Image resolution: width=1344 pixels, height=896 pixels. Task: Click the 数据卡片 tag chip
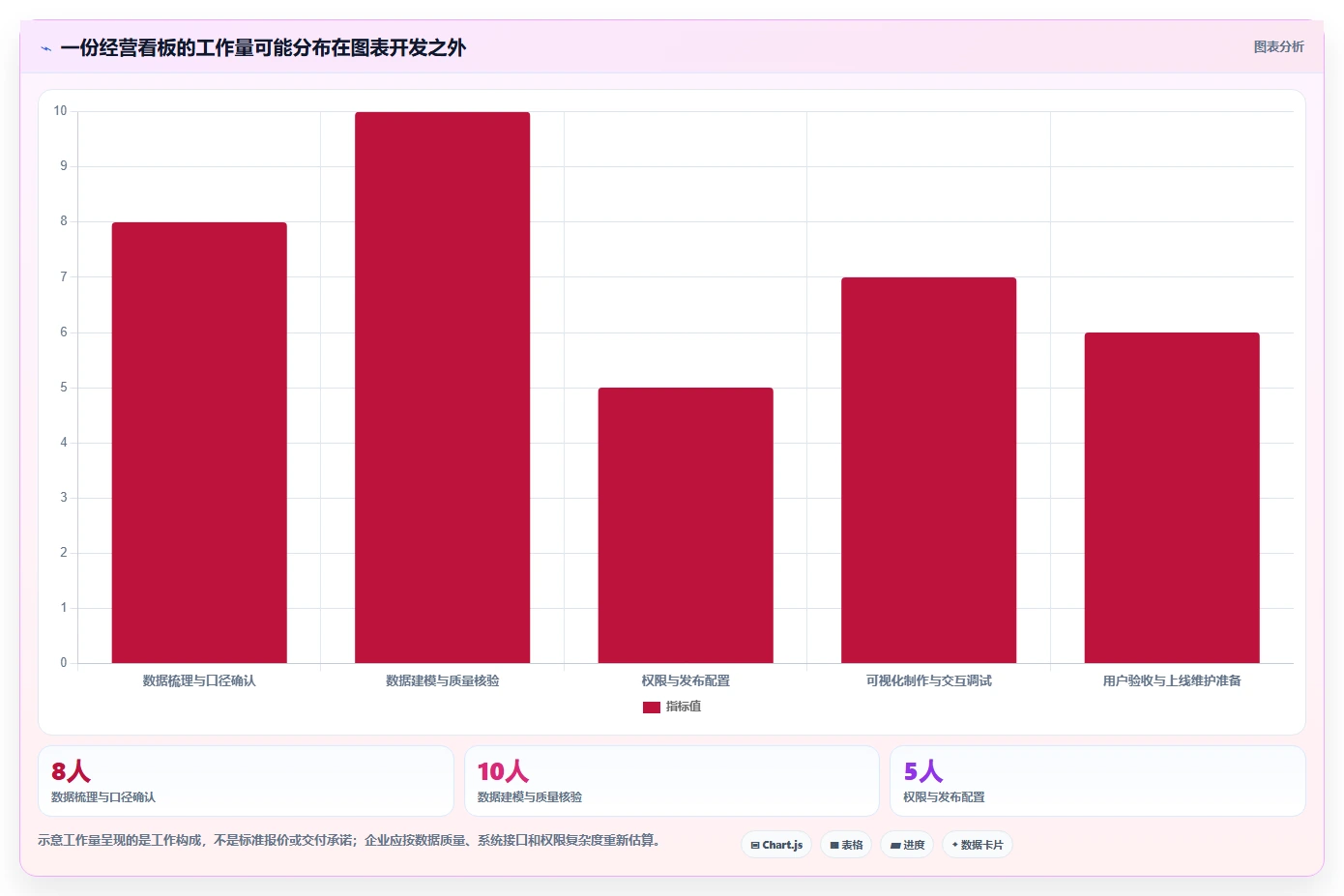click(978, 845)
